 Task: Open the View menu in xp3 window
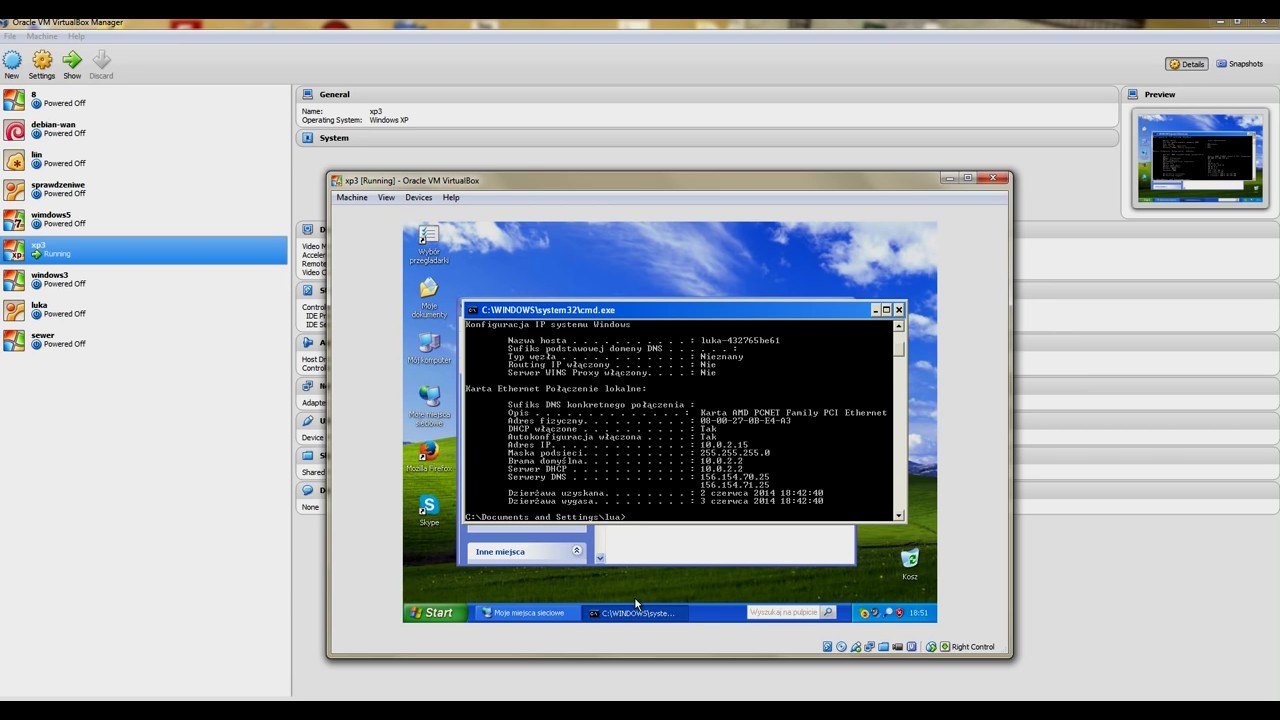(386, 197)
